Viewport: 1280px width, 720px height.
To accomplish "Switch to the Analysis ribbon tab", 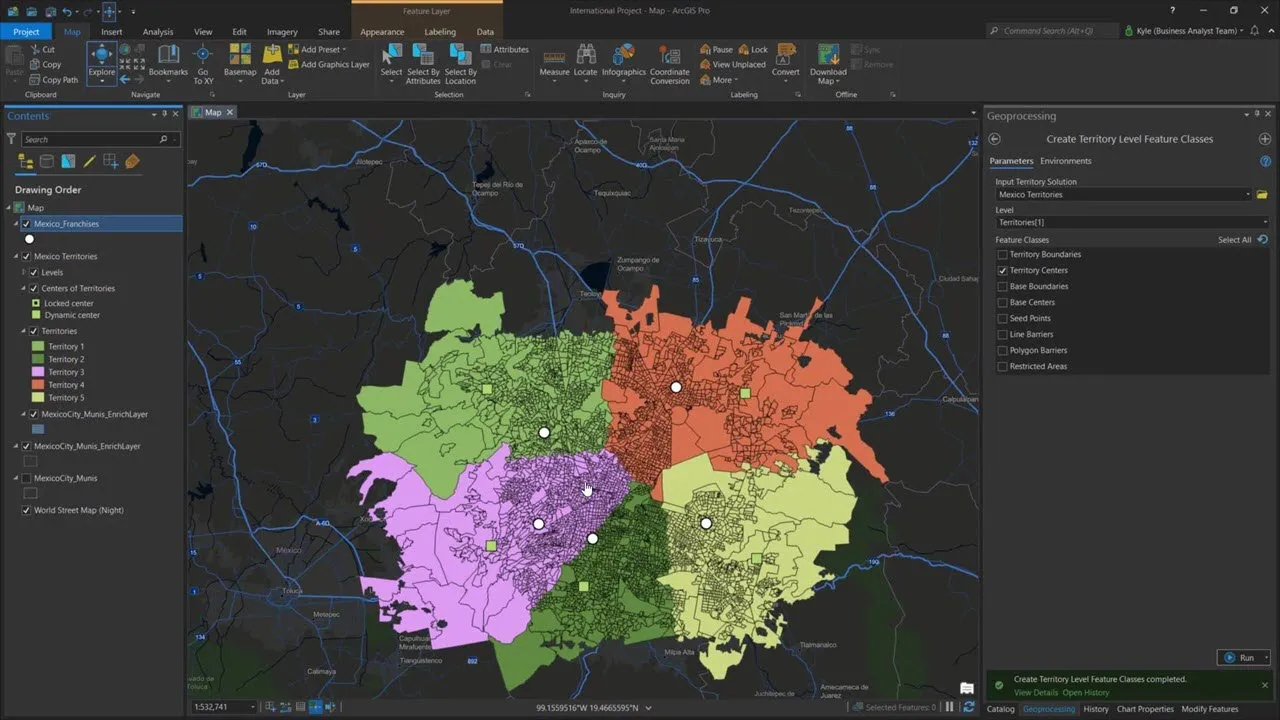I will pos(158,32).
